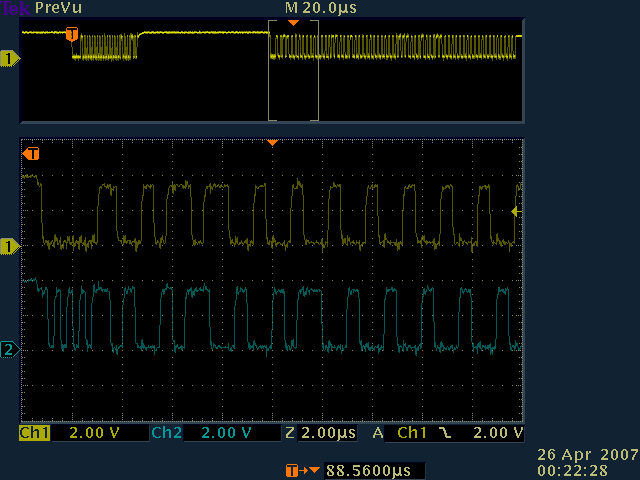Click the Ch2 label in bottom readout
The width and height of the screenshot is (640, 480).
click(167, 433)
